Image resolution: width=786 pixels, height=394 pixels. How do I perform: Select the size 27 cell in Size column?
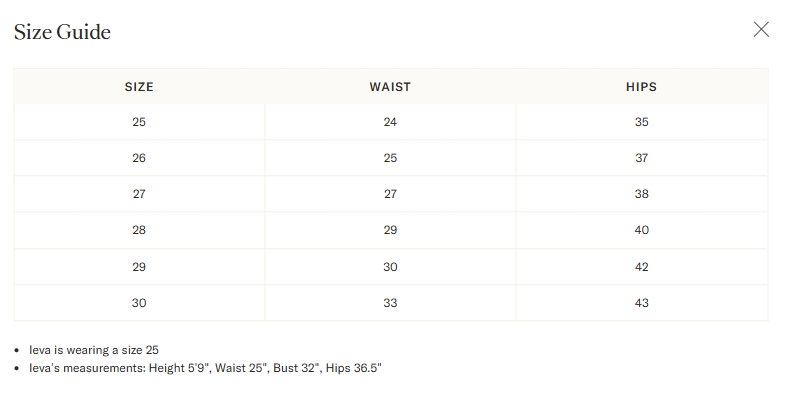(x=139, y=194)
